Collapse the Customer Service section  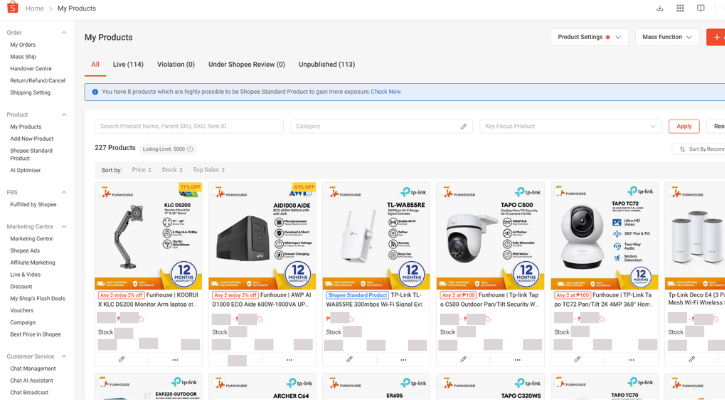pos(64,356)
